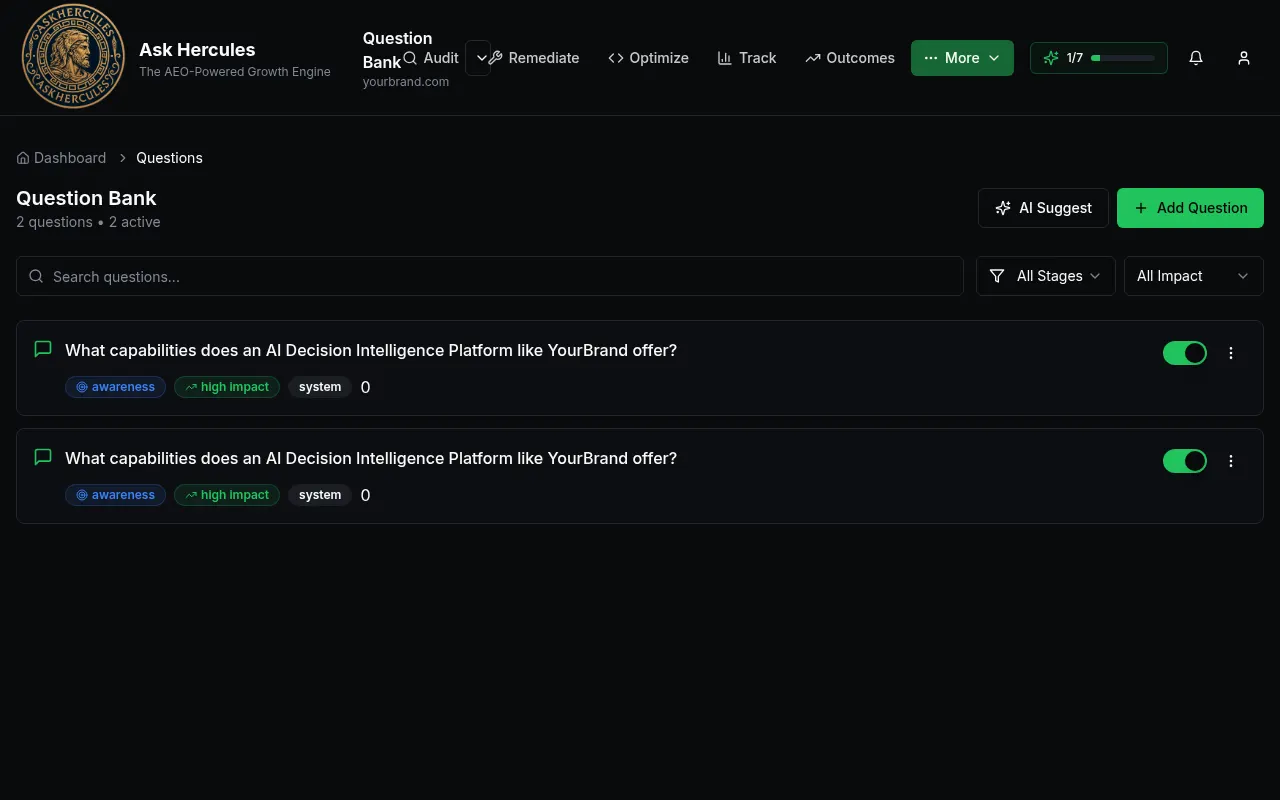Viewport: 1280px width, 800px height.
Task: Click the yourbrand.com domain text
Action: 406,82
